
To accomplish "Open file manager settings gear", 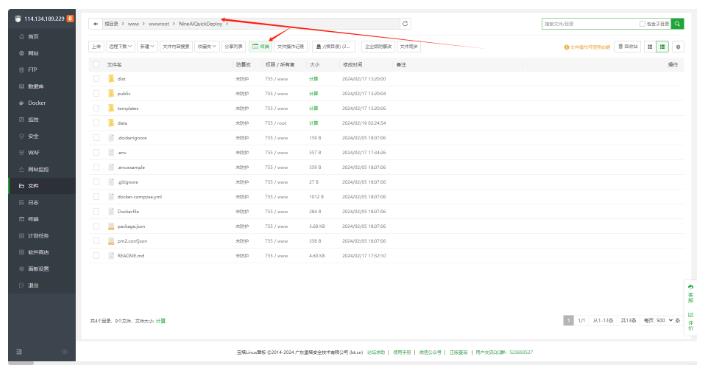I will click(x=678, y=46).
